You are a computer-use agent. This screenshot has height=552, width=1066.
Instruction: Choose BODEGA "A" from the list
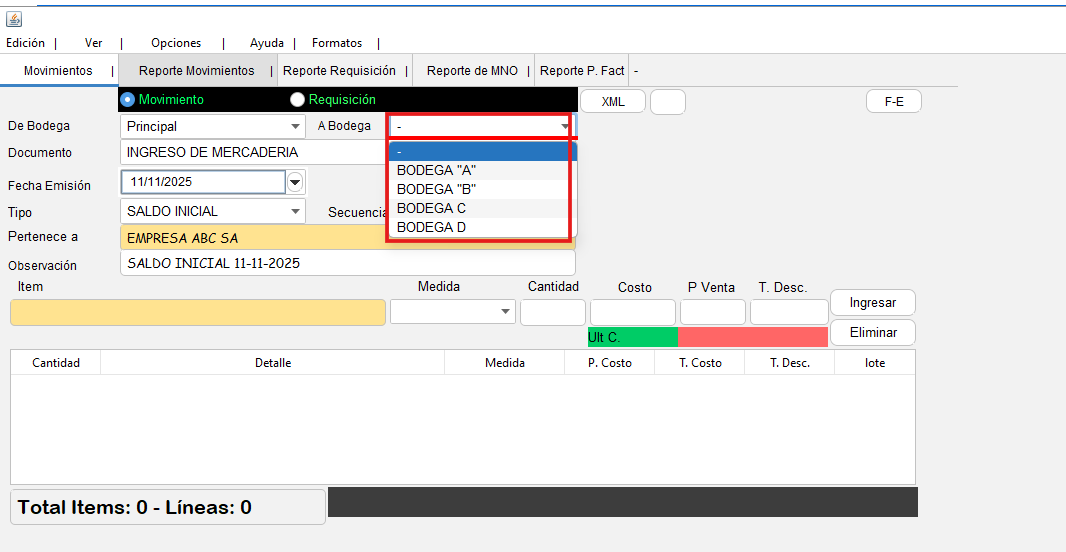[436, 170]
